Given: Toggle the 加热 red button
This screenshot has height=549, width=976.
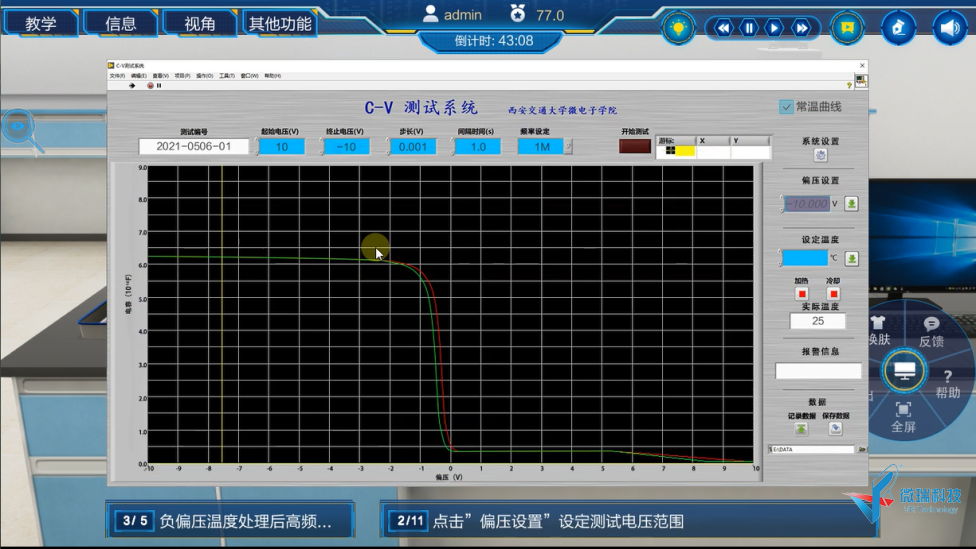Looking at the screenshot, I should 802,294.
